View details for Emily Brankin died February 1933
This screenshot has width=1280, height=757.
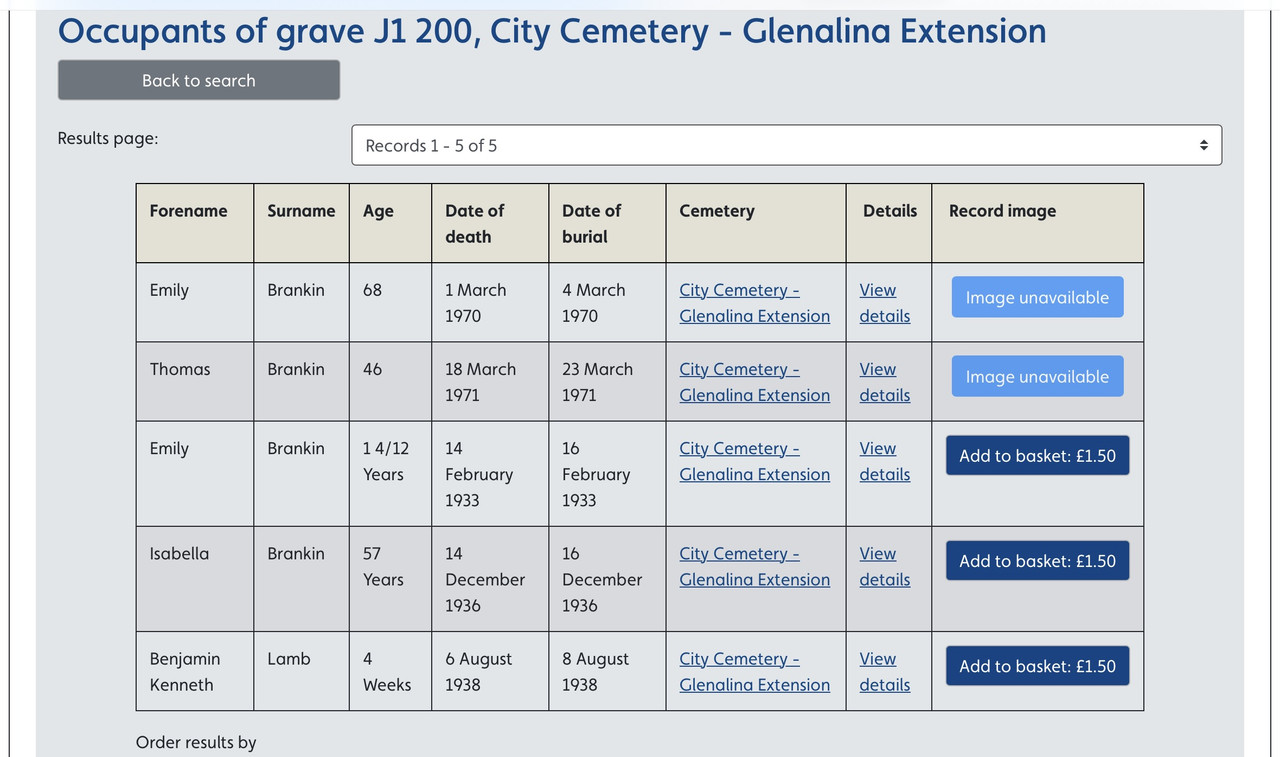point(885,461)
